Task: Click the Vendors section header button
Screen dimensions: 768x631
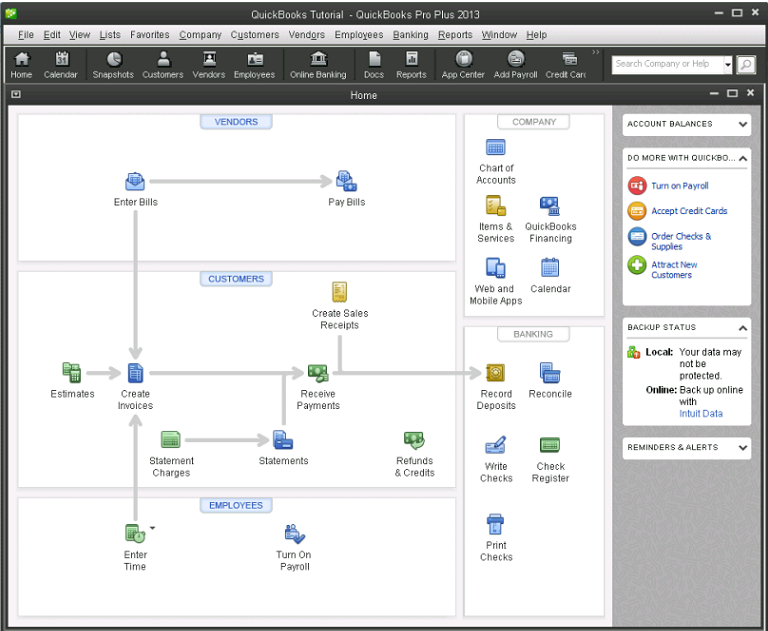Action: (236, 121)
